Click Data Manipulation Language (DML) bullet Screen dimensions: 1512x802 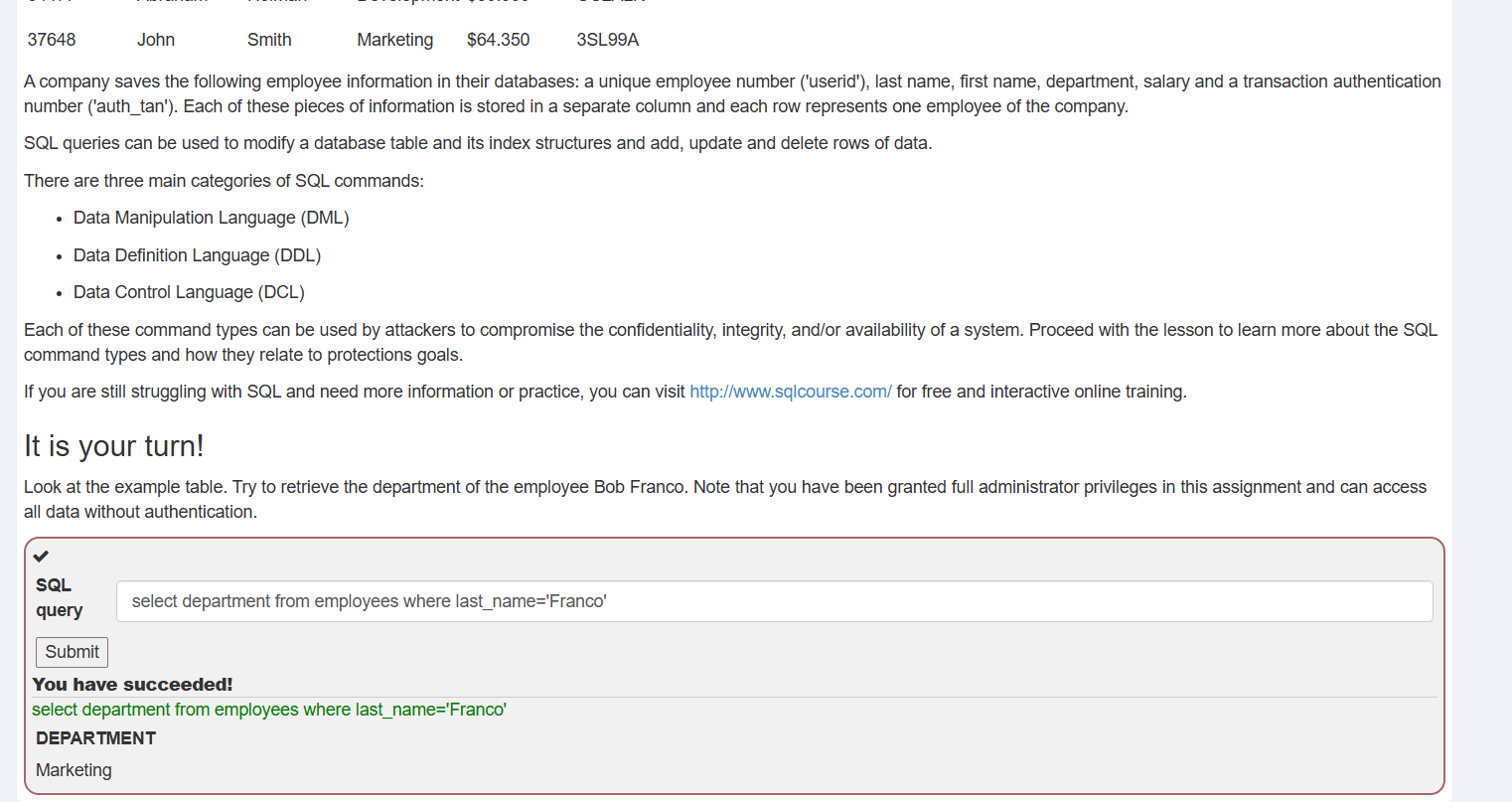[x=212, y=218]
